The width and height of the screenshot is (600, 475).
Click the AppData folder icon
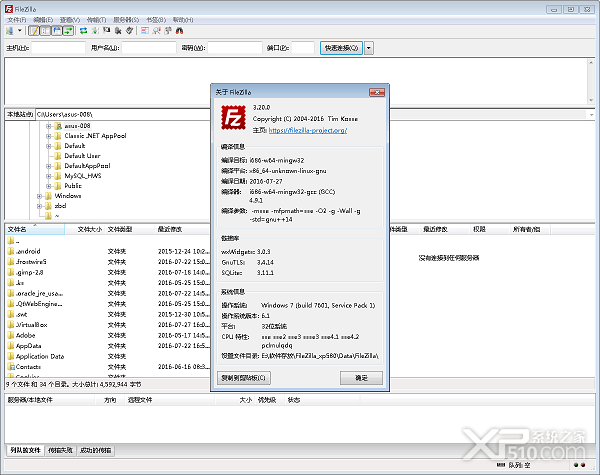(x=11, y=346)
